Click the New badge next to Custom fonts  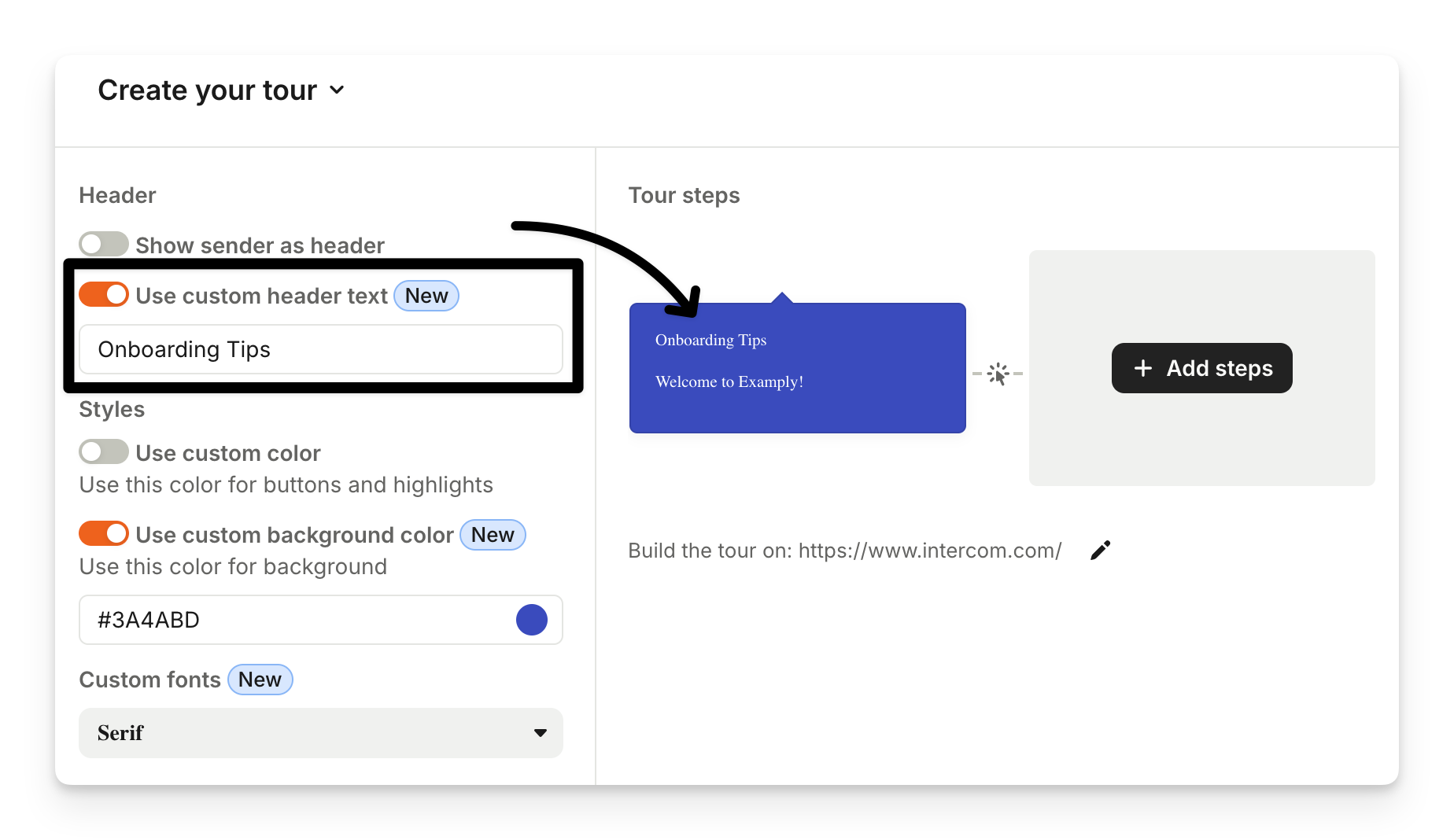click(x=260, y=680)
